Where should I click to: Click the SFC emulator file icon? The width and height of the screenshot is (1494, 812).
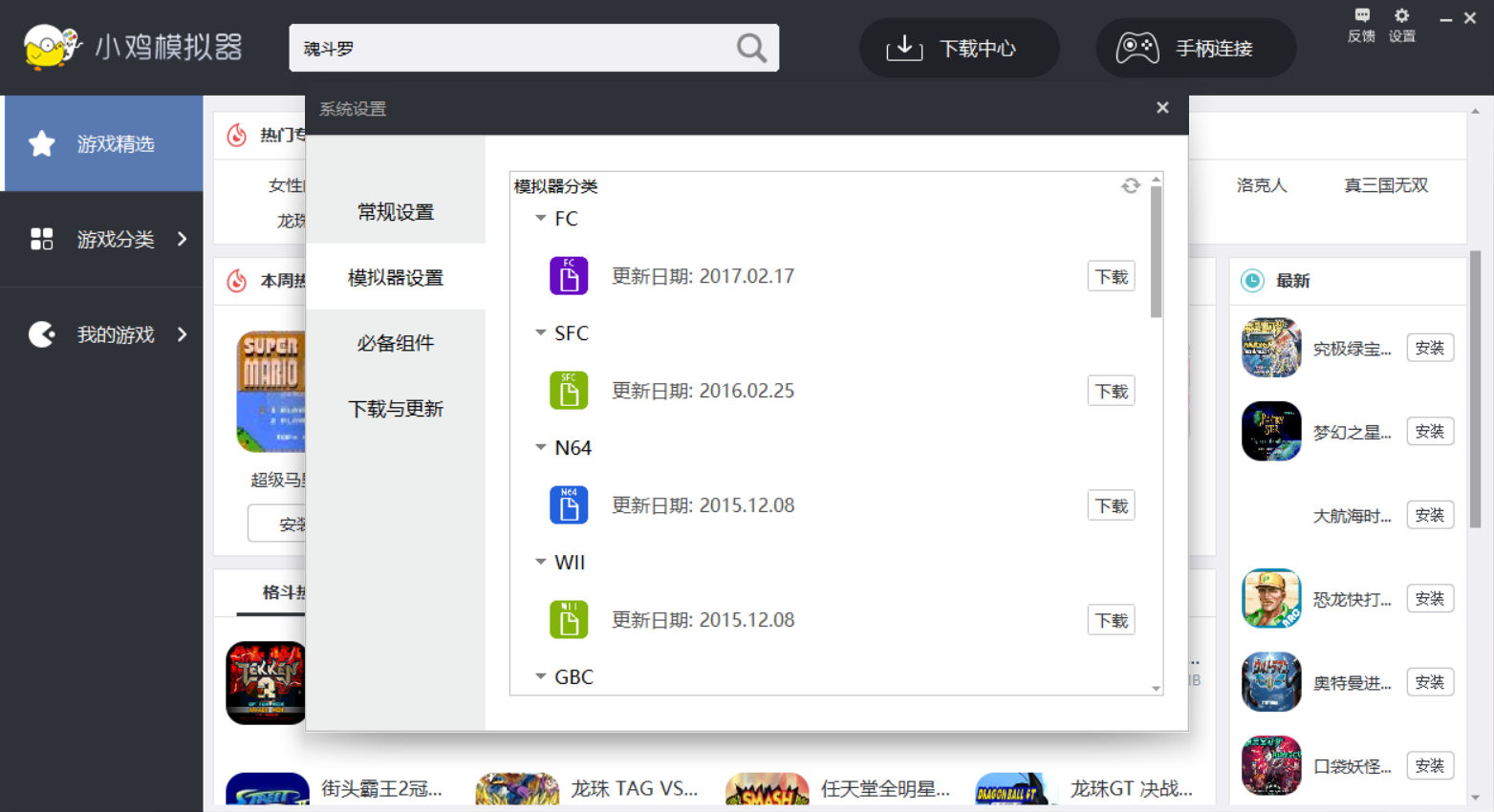[569, 391]
